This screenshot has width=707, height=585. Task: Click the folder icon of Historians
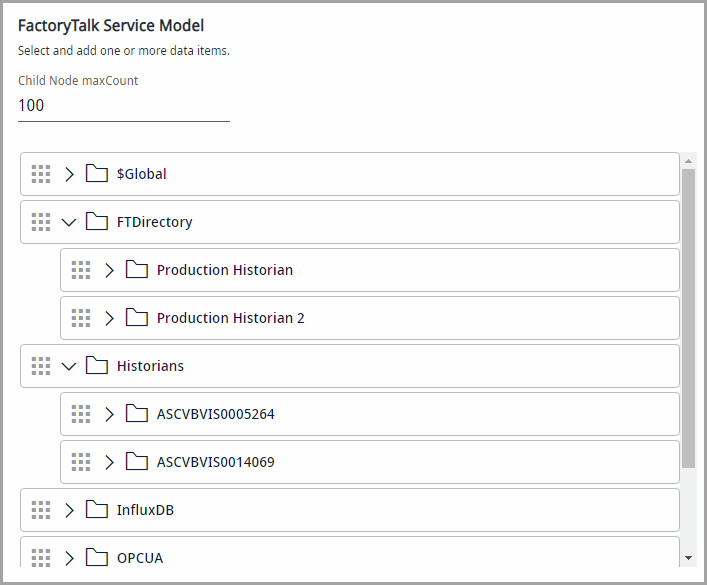click(96, 365)
